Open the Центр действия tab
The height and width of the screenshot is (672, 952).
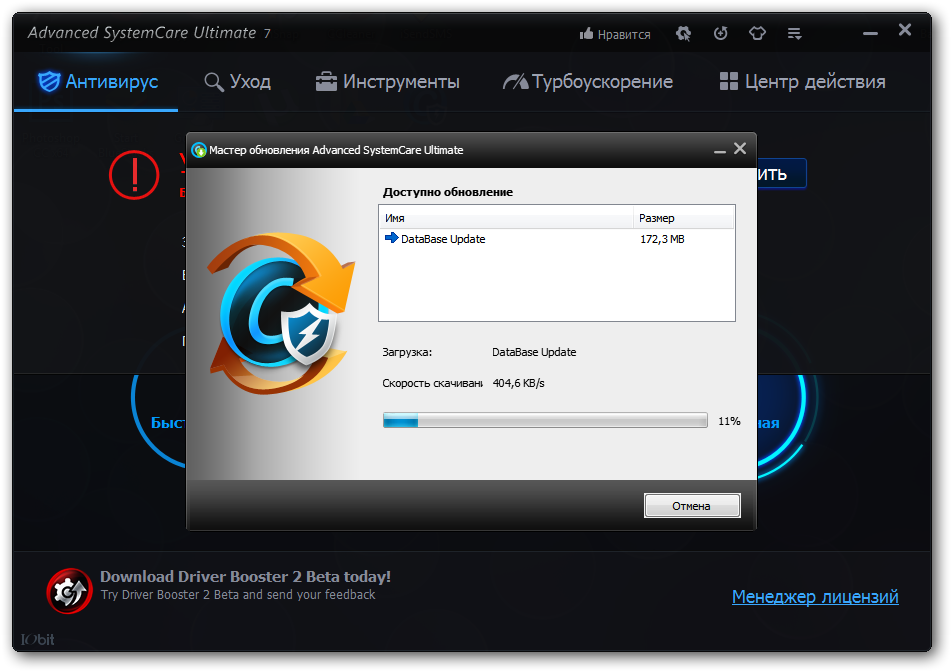(801, 81)
